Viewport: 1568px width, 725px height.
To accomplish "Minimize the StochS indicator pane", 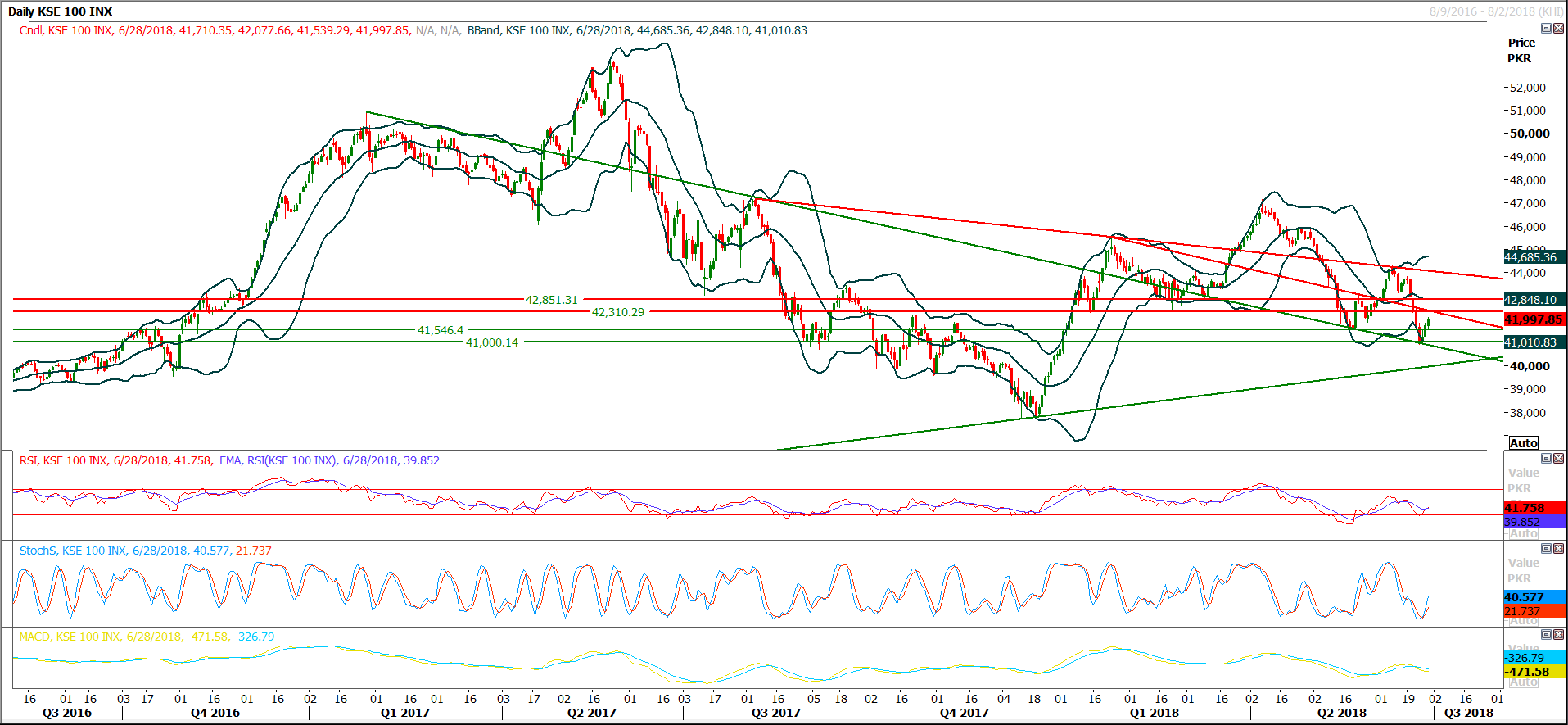I will point(1546,548).
